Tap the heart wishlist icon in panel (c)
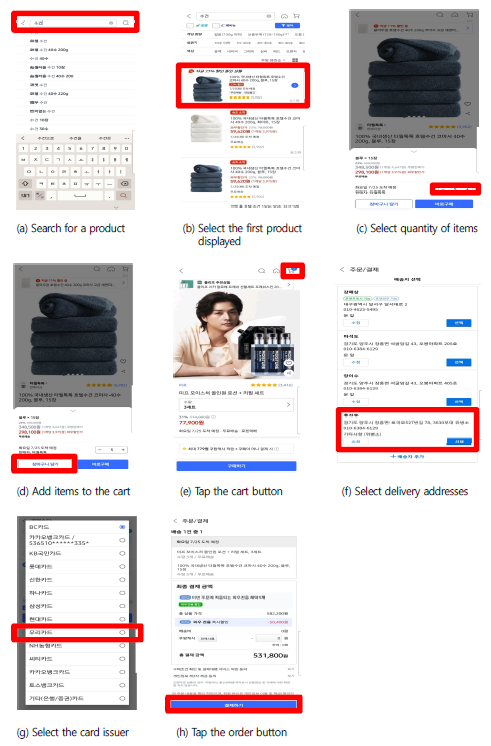 468,104
